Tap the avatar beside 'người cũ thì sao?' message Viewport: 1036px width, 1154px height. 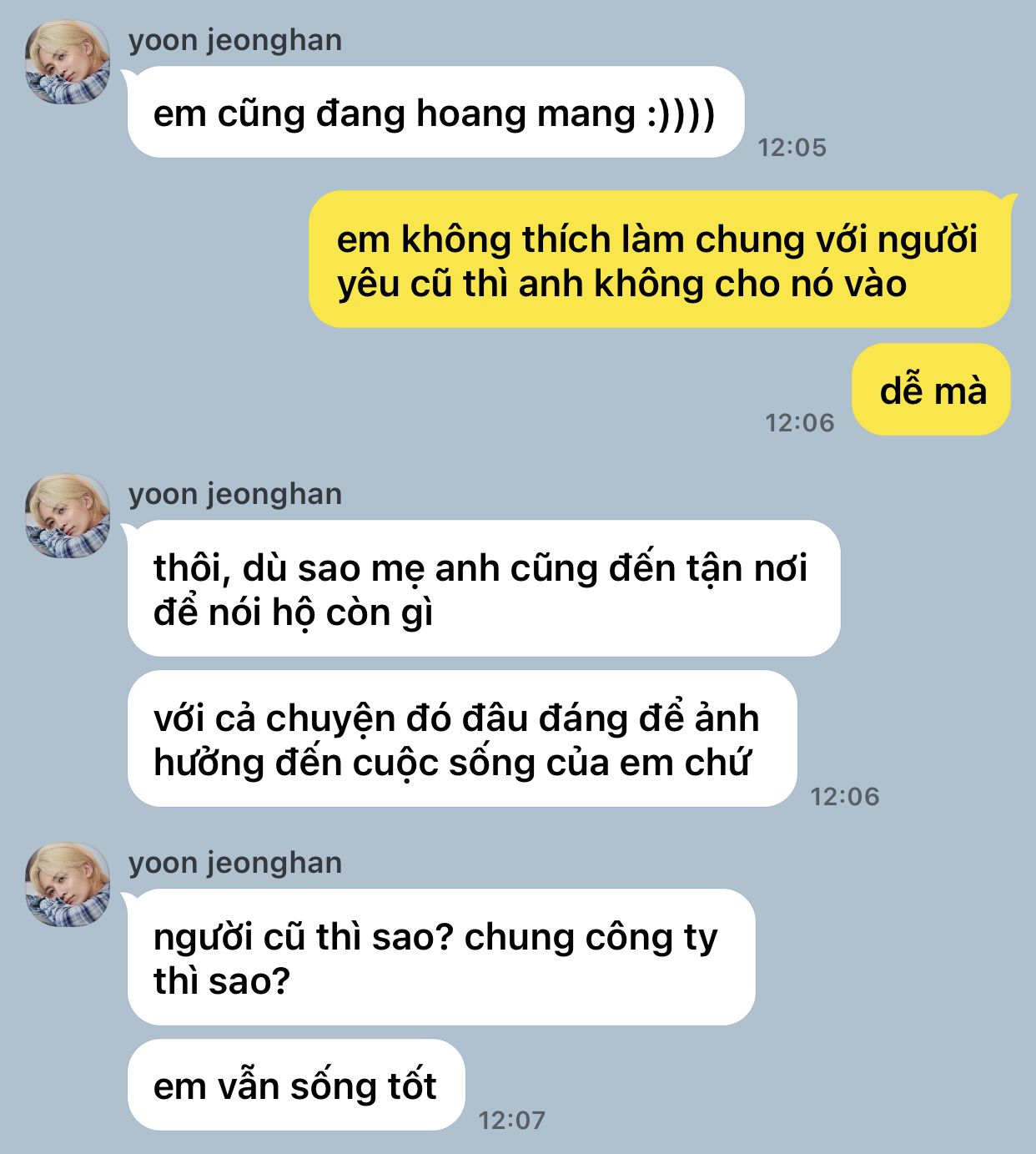[x=68, y=885]
